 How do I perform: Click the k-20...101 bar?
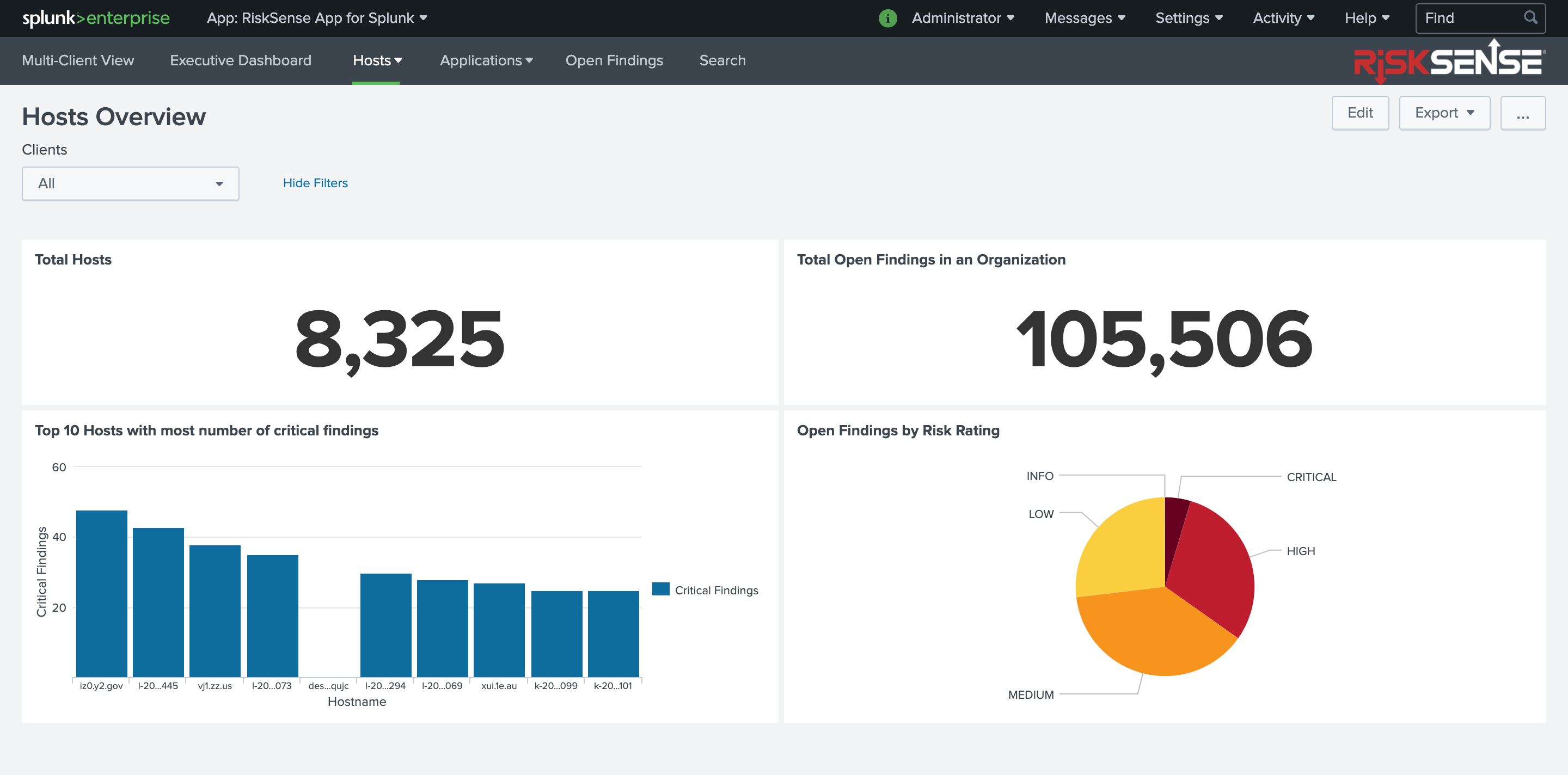[614, 633]
